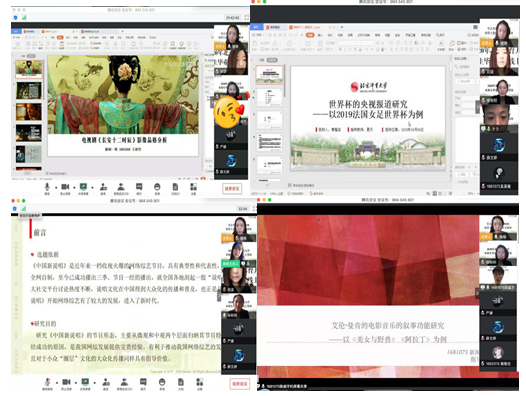Select second slide thumbnail in top-left window

(x=29, y=91)
